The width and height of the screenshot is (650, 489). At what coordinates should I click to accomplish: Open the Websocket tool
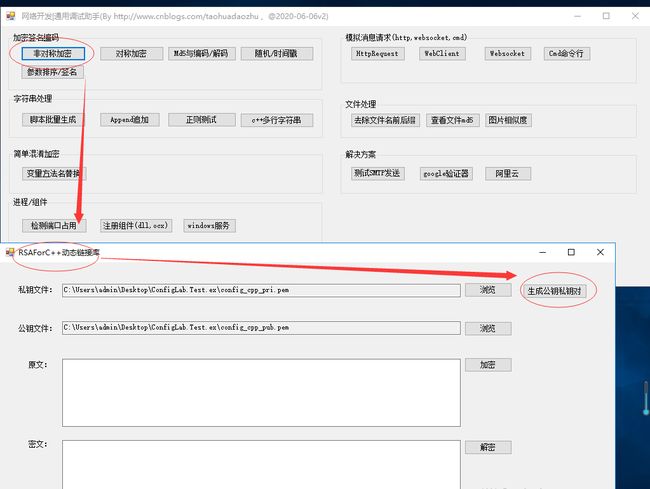tap(508, 53)
